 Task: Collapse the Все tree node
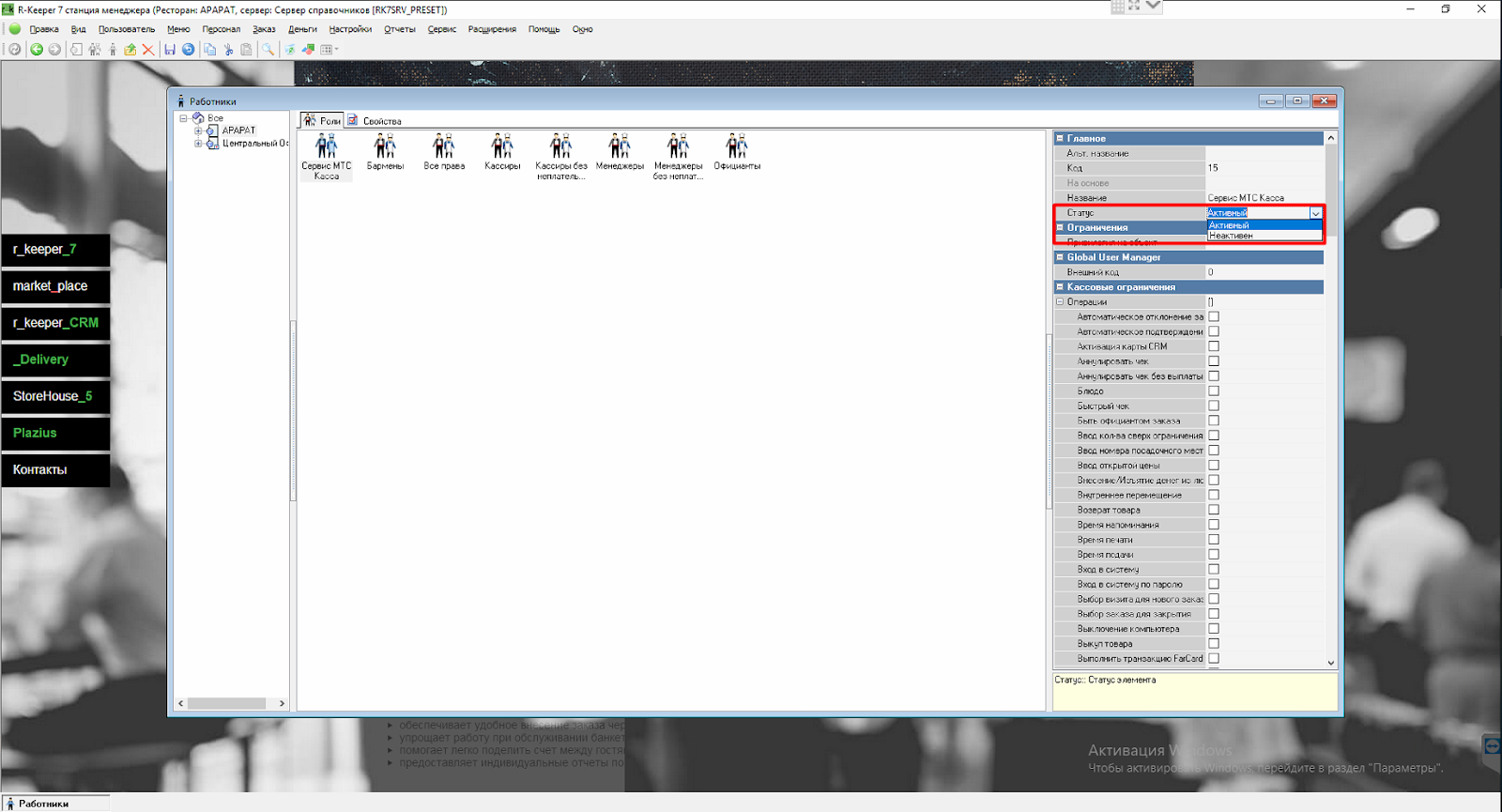pos(184,118)
